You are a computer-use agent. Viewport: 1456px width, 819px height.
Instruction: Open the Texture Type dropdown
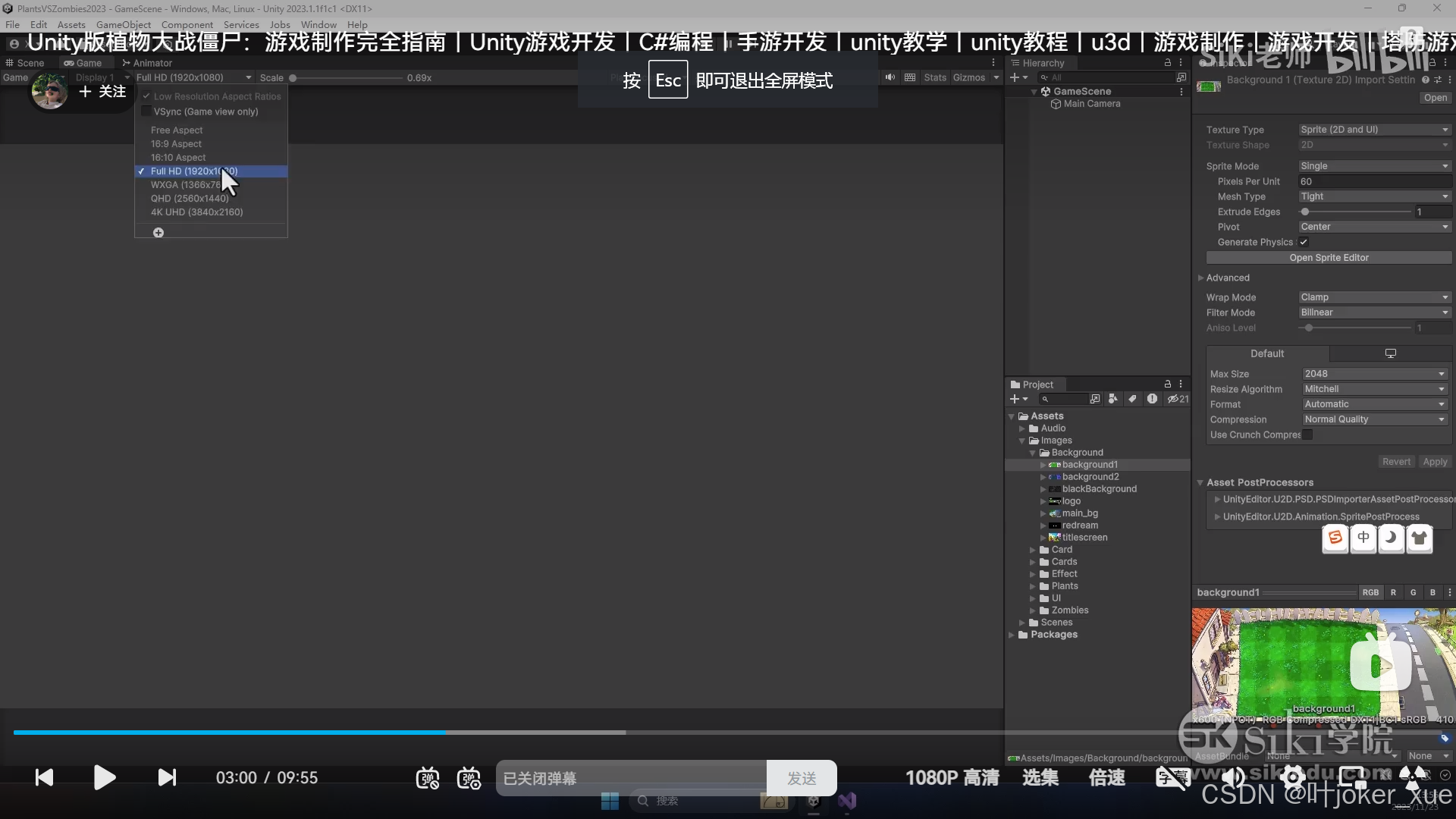(x=1373, y=129)
